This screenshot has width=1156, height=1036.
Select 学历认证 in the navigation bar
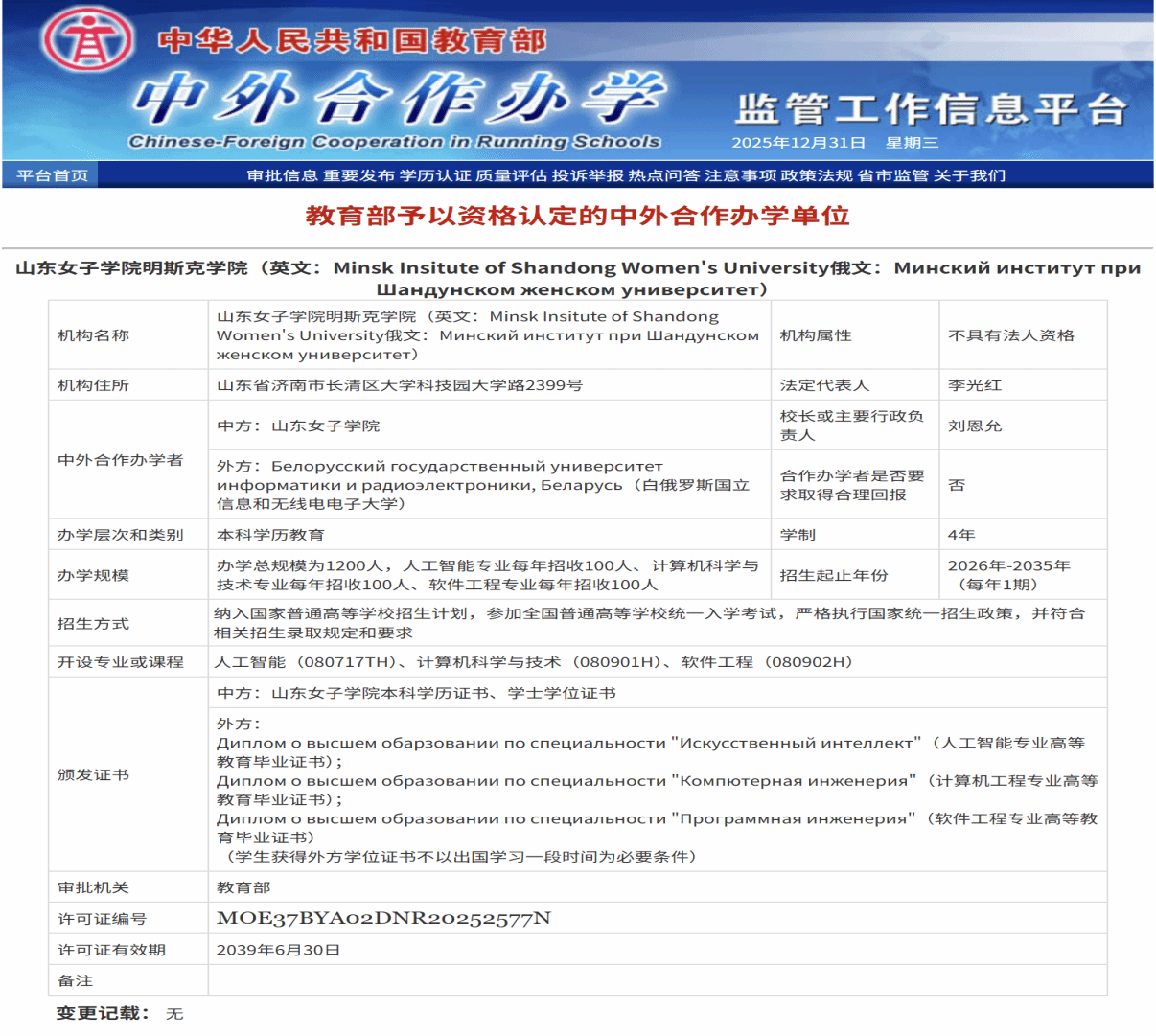click(435, 175)
